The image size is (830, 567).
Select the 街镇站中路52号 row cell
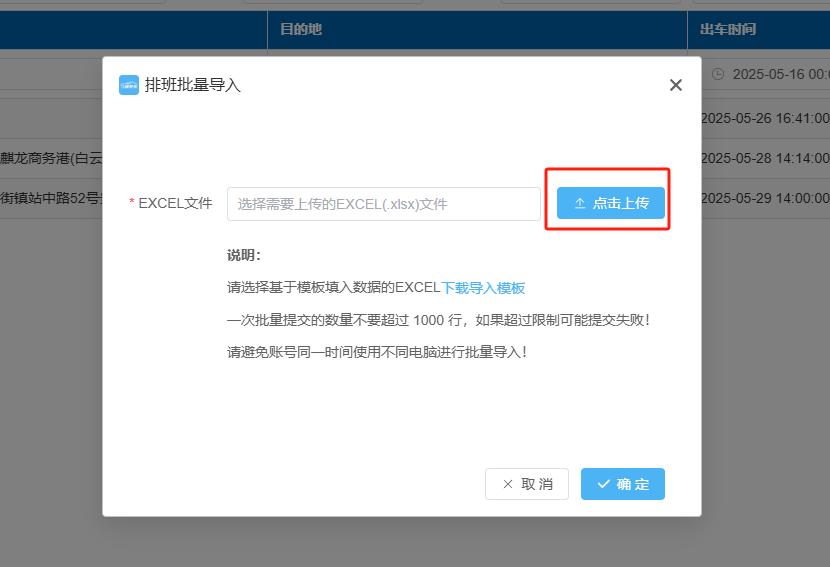51,198
